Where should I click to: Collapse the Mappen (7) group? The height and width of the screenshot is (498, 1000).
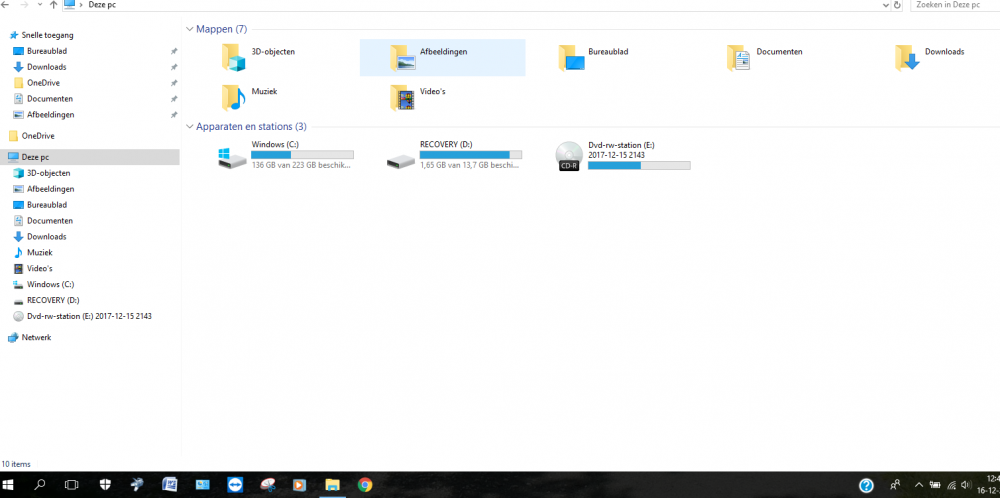pos(190,29)
